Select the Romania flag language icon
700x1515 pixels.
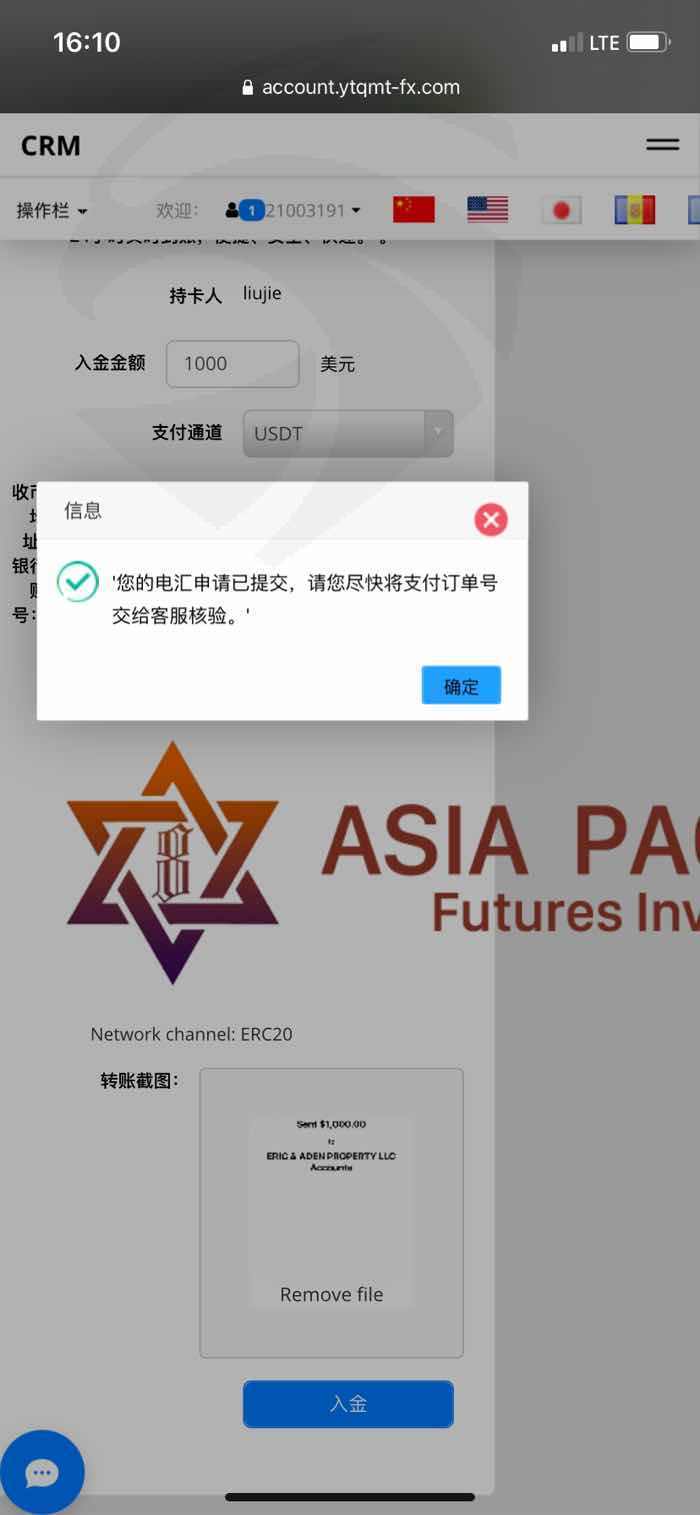click(635, 210)
